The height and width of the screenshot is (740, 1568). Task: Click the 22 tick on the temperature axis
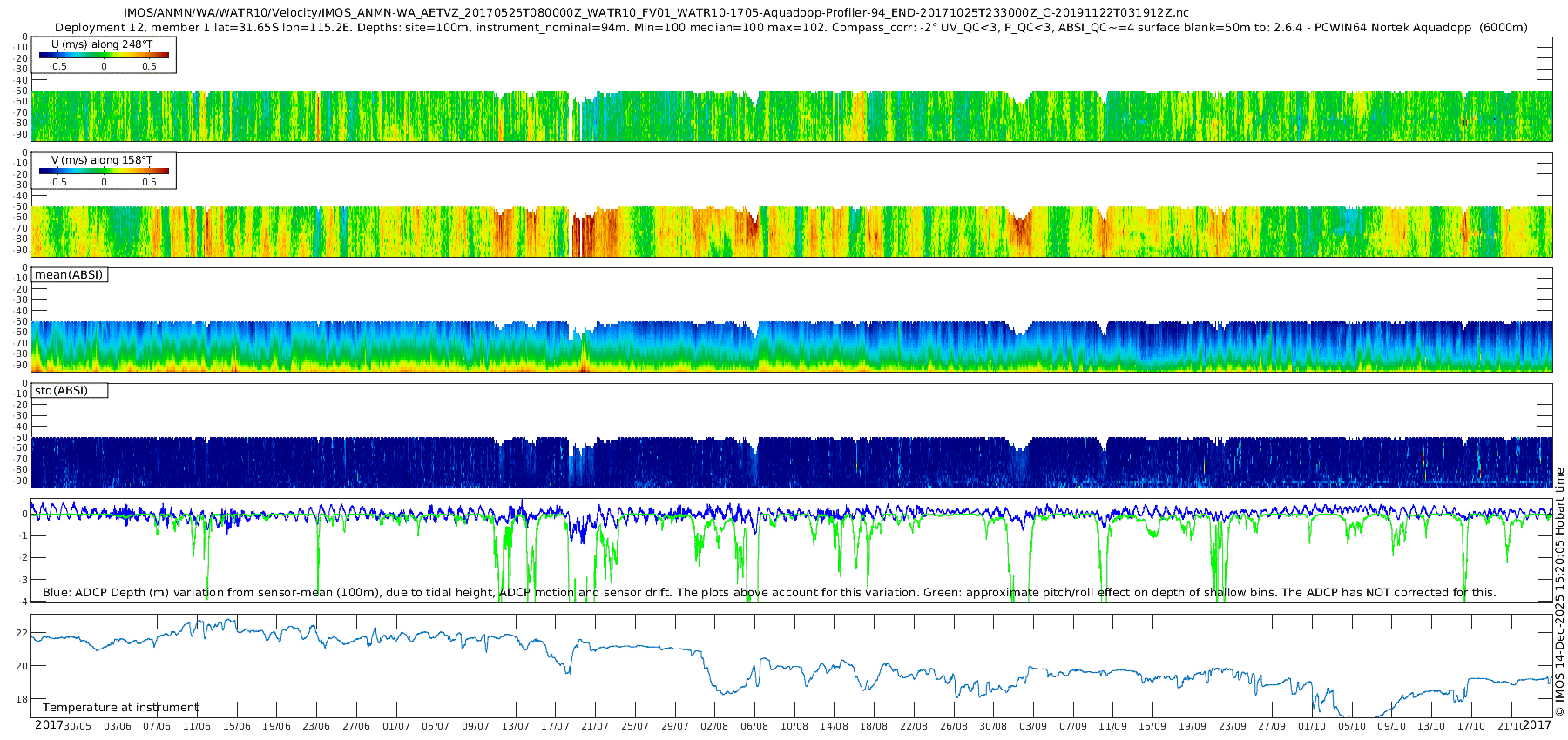(x=22, y=633)
